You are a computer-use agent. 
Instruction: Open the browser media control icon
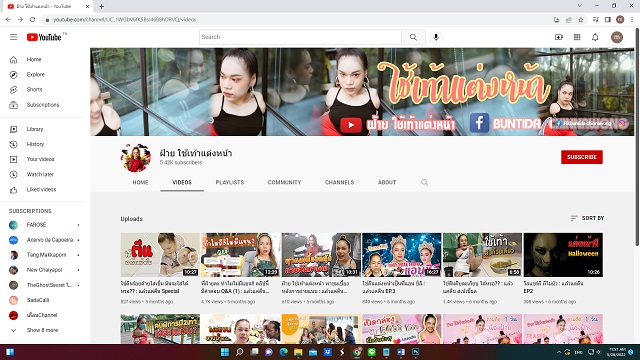coord(596,20)
